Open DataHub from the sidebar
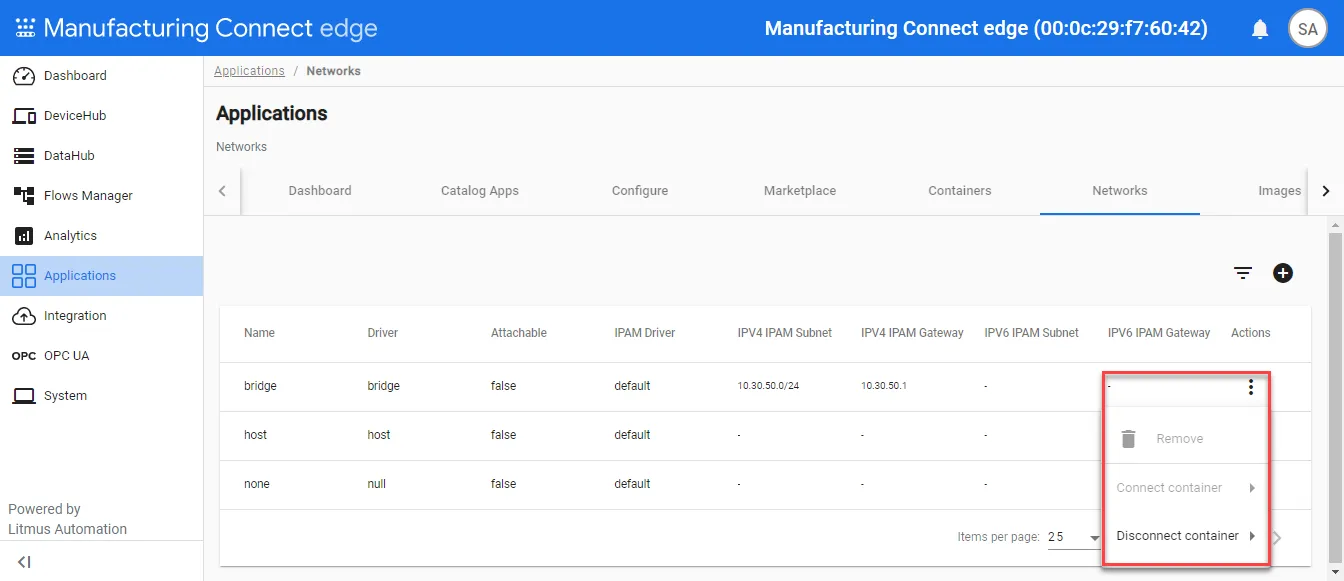Screen dimensions: 1344x581 click(x=69, y=156)
